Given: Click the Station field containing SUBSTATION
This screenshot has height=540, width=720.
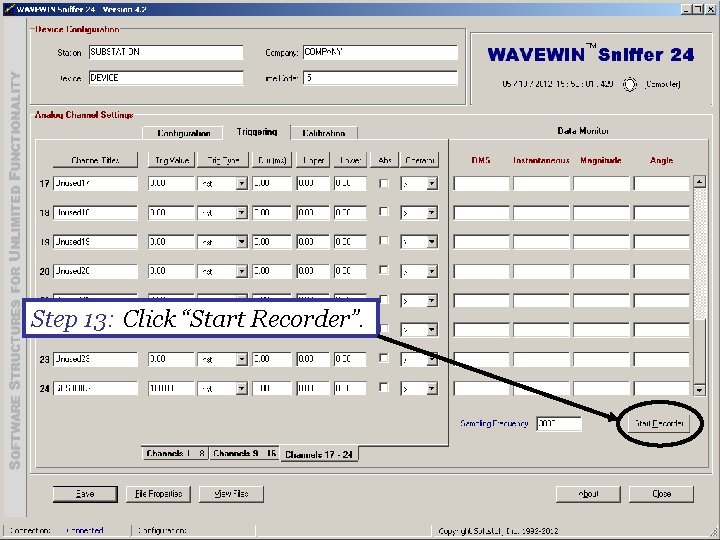Looking at the screenshot, I should [166, 52].
